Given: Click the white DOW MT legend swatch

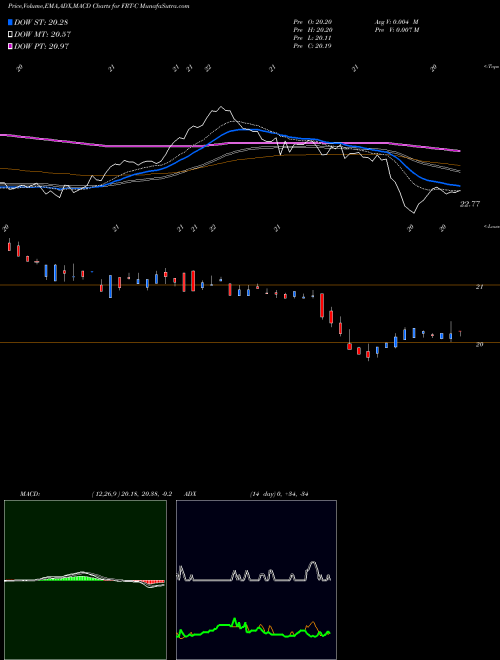Looking at the screenshot, I should click(x=10, y=35).
